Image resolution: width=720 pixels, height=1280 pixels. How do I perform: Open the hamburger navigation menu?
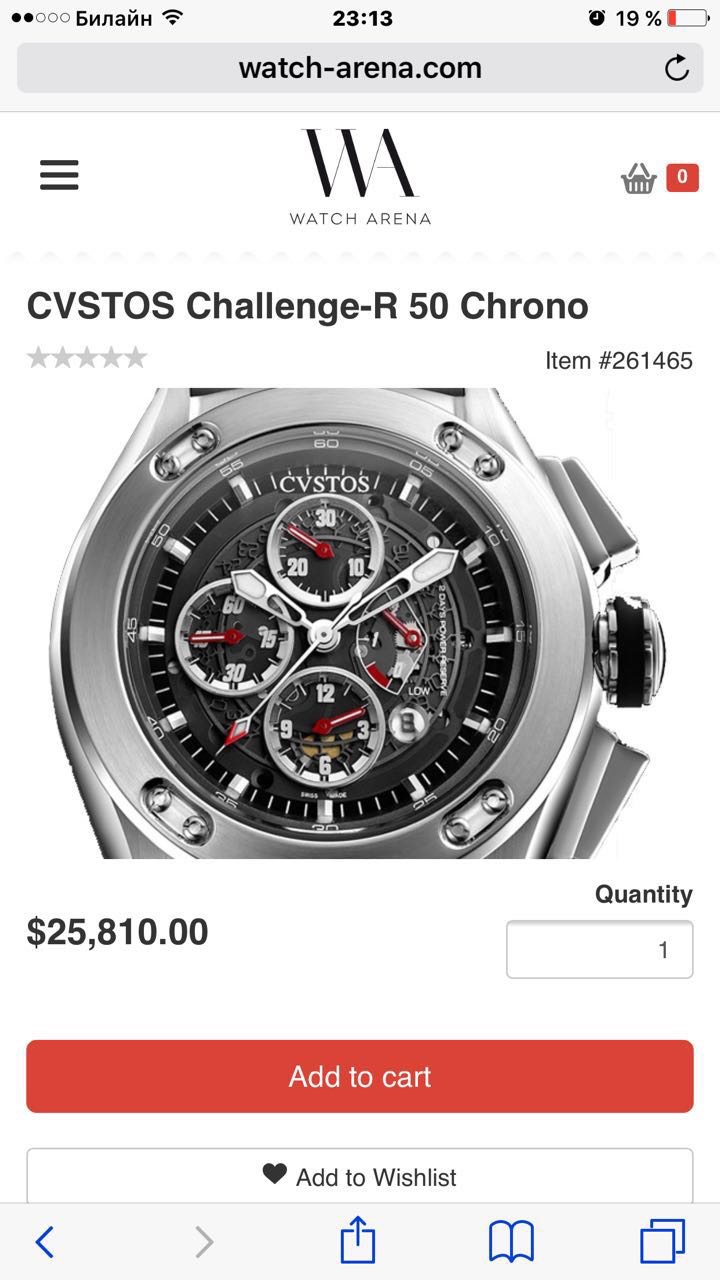click(x=59, y=175)
